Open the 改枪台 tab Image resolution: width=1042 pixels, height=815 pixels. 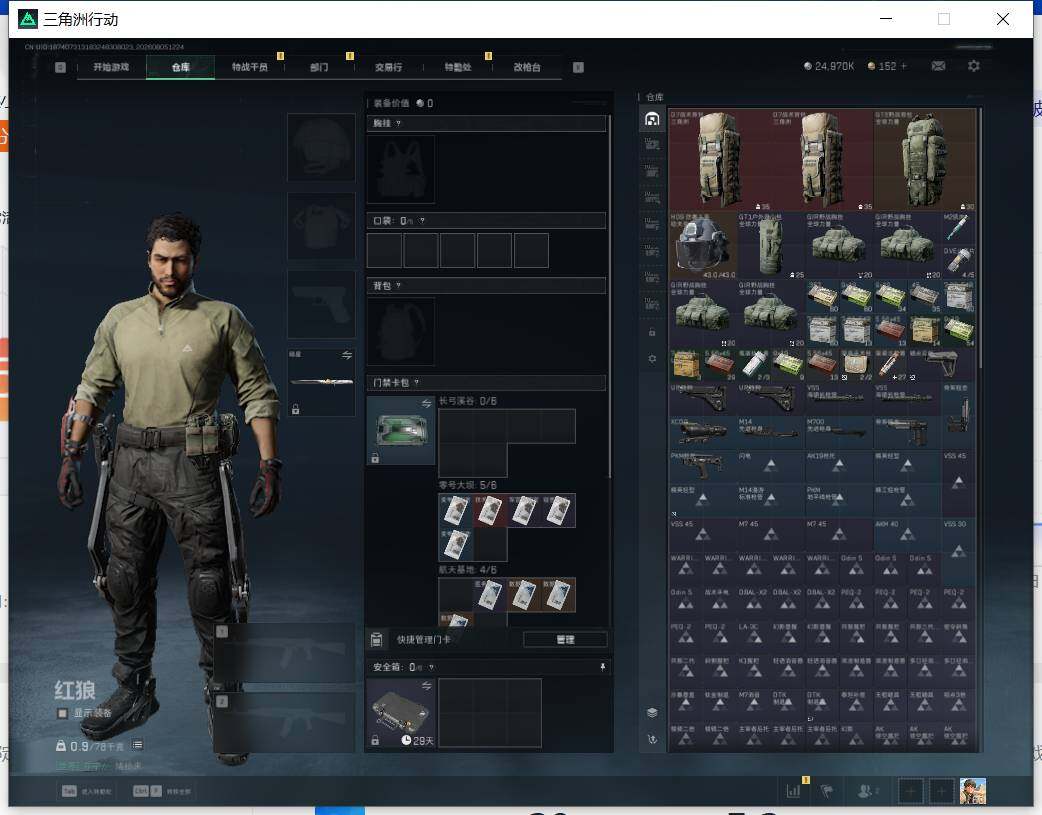[x=526, y=67]
